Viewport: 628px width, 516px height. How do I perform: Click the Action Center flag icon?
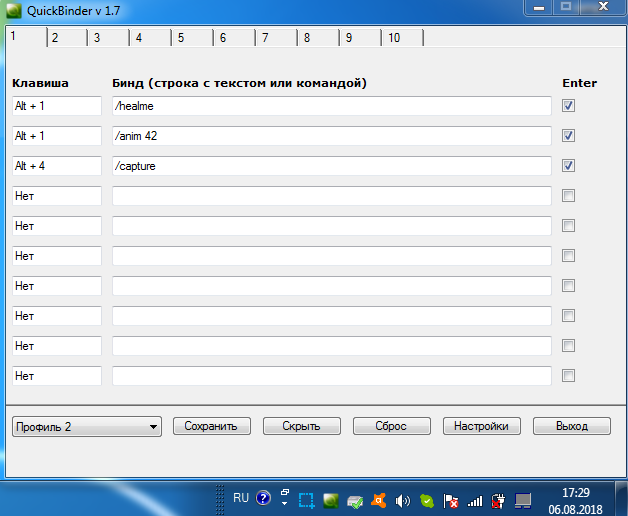(x=451, y=499)
